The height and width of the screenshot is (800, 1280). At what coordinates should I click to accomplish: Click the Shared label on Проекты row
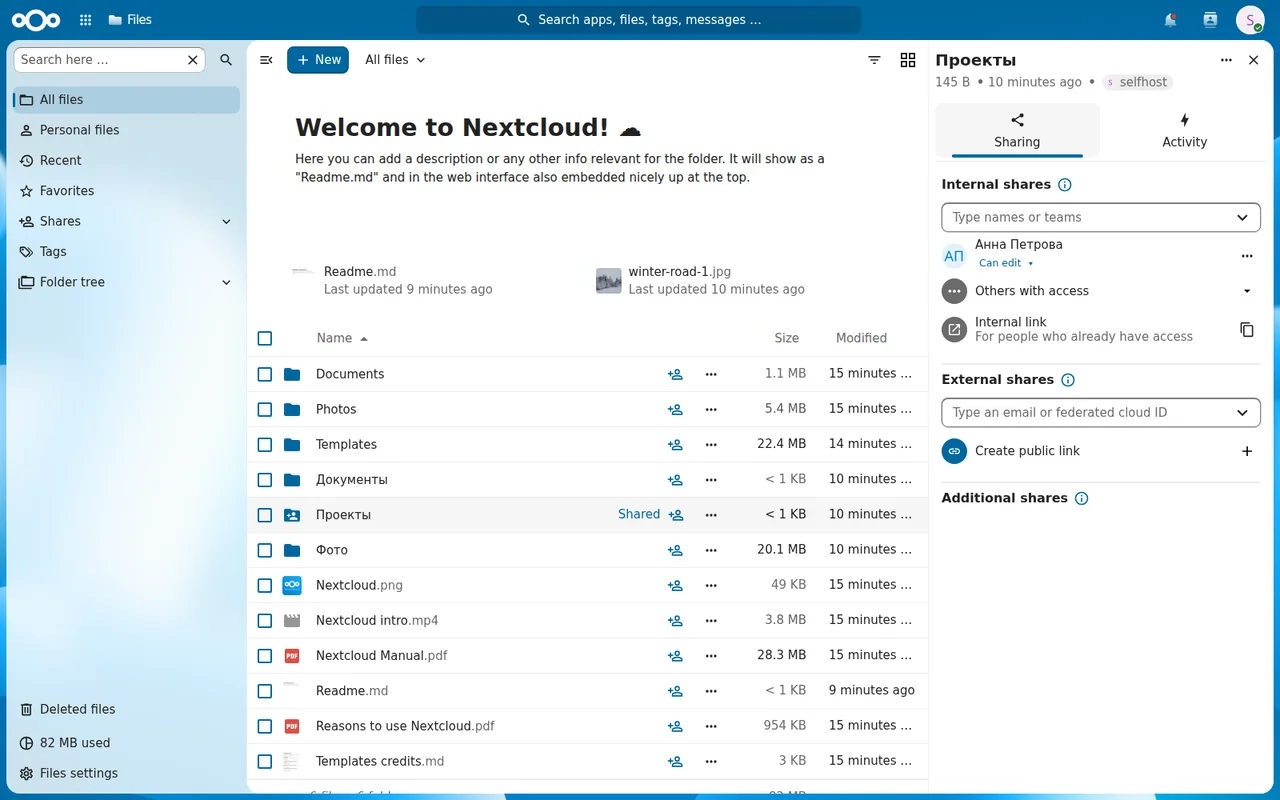tap(639, 514)
